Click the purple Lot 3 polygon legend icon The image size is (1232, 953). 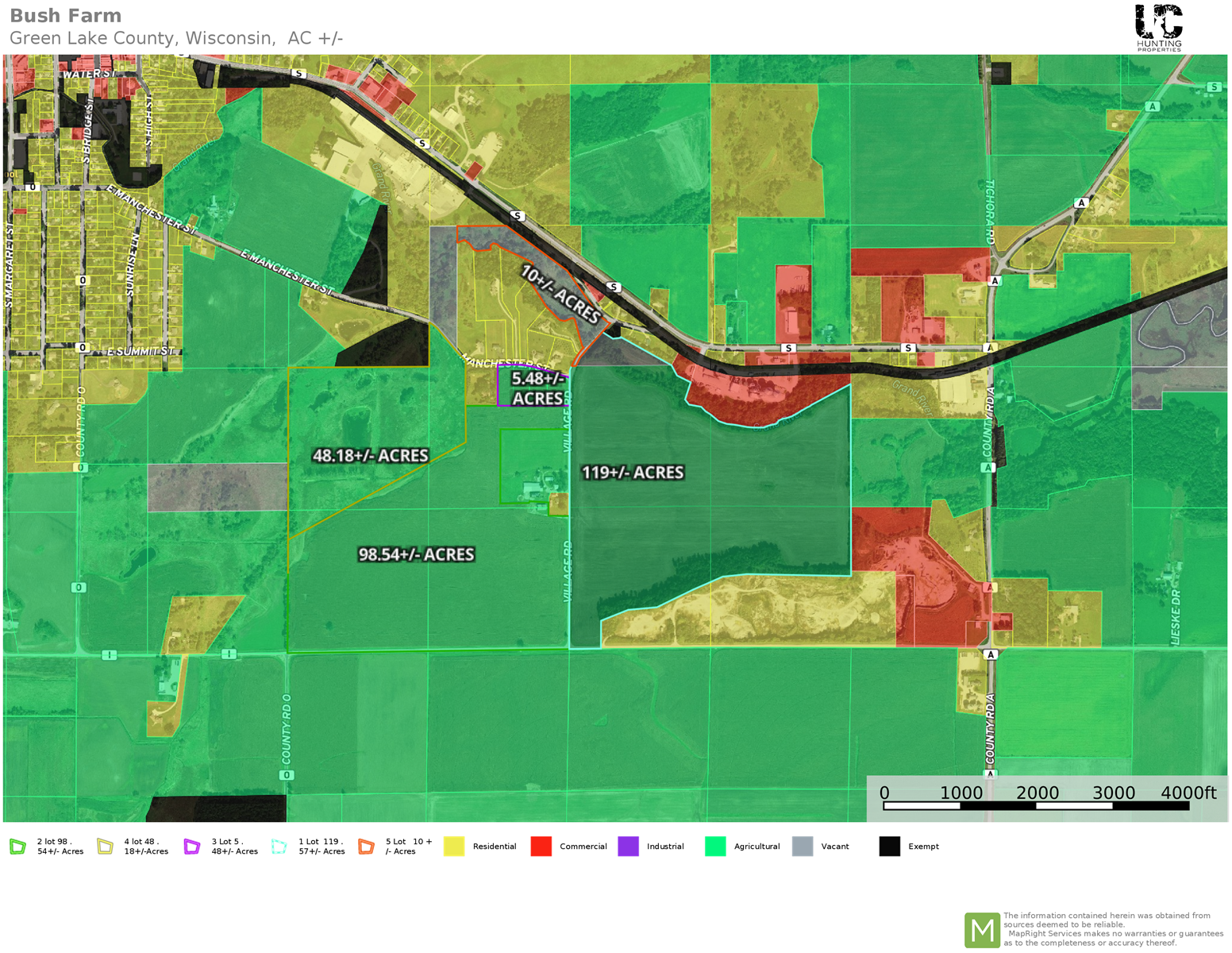coord(192,847)
